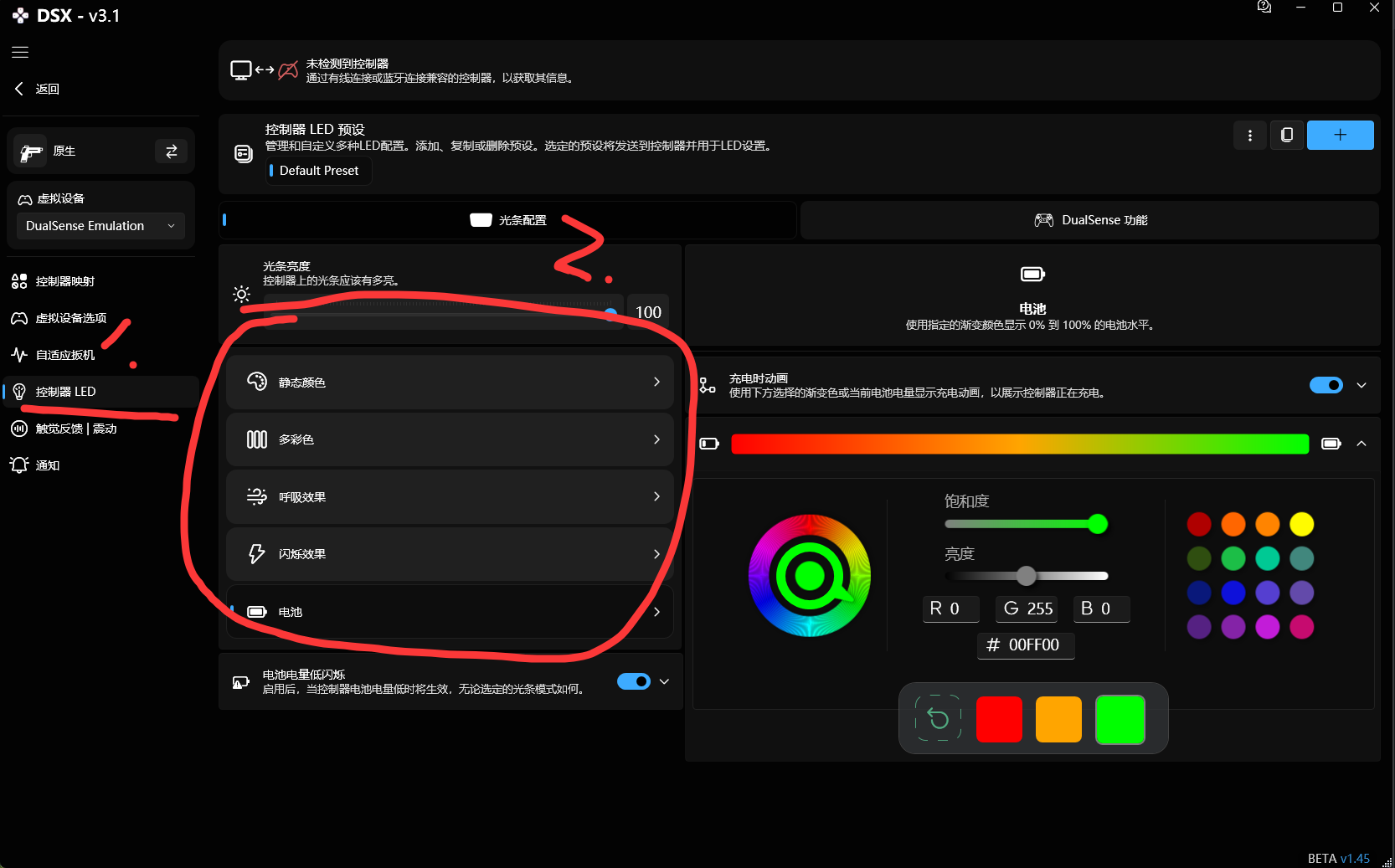Open the hamburger navigation menu

point(20,52)
